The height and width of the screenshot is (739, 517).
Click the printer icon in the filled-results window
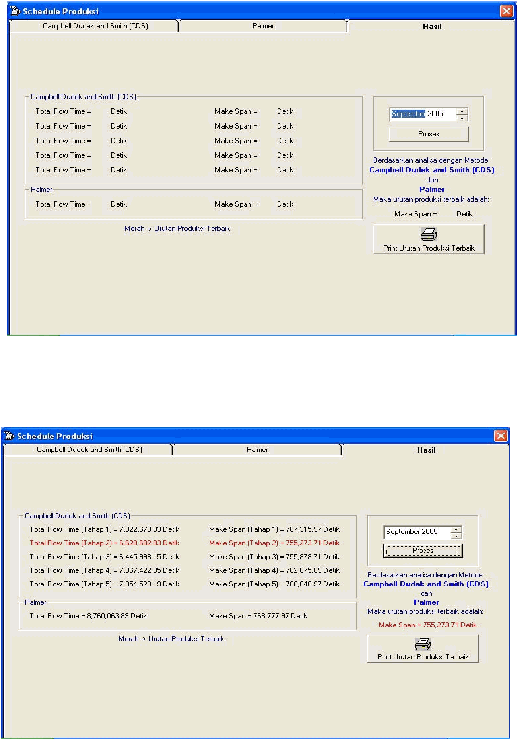pos(423,644)
